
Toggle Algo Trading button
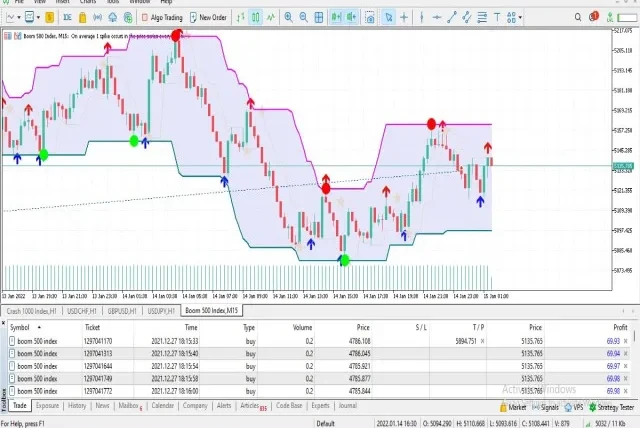click(x=162, y=18)
